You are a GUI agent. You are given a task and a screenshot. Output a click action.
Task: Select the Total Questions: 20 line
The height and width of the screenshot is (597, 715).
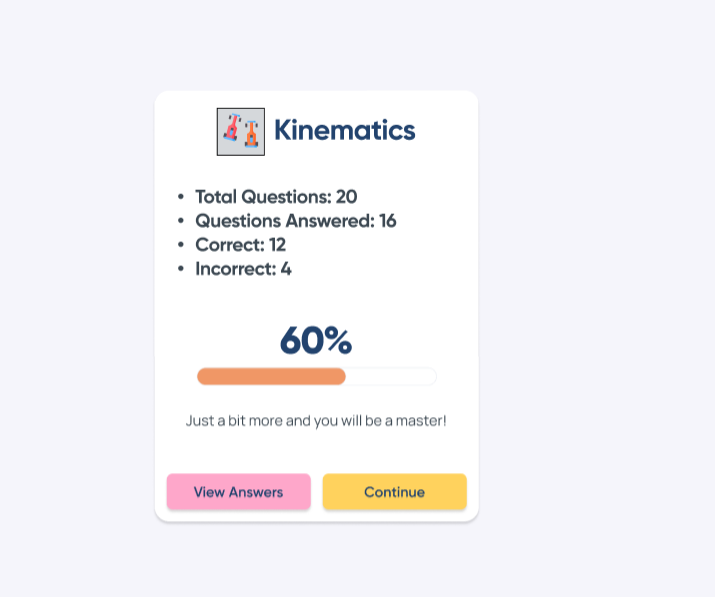[x=276, y=197]
